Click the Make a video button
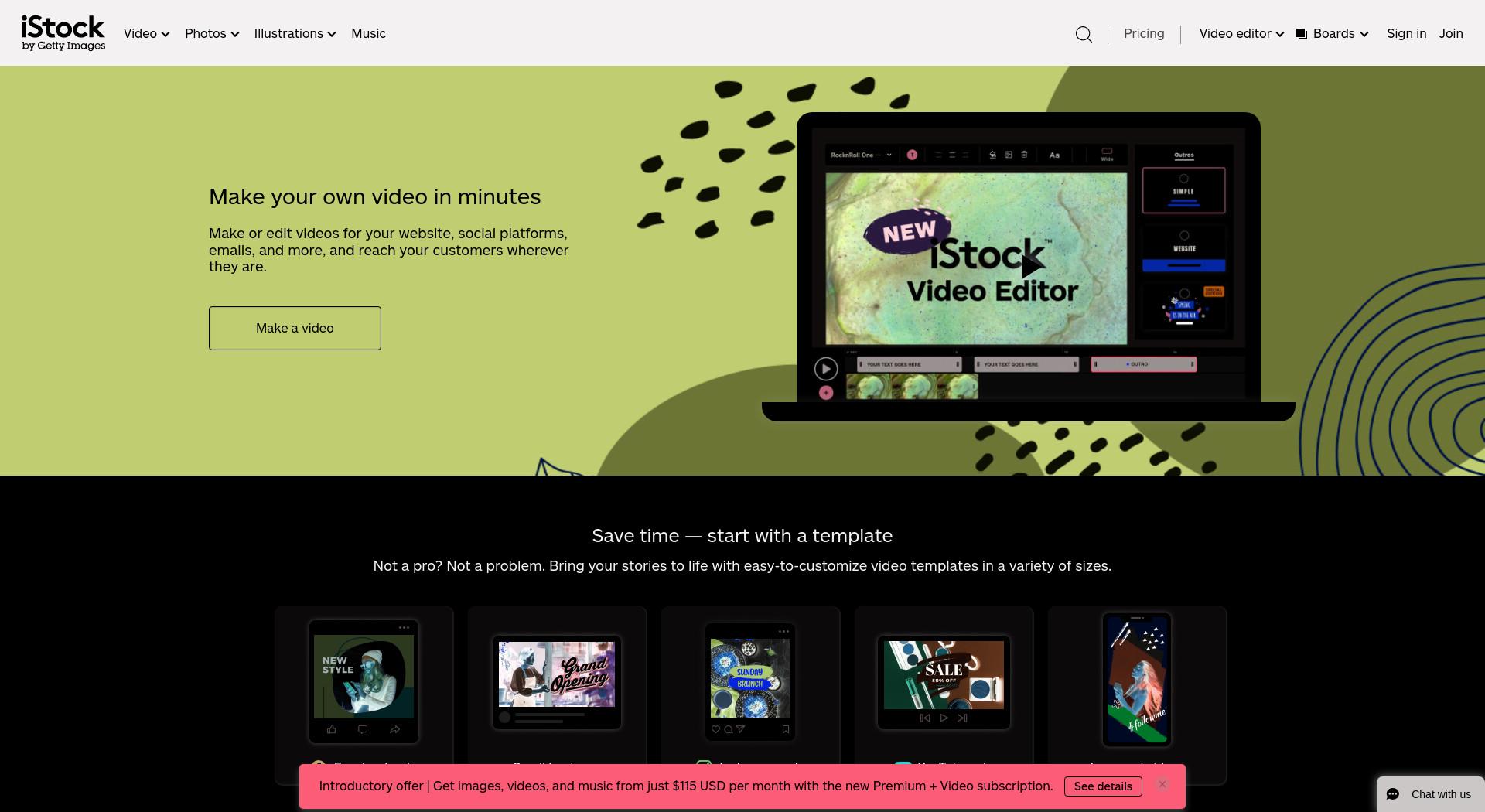1485x812 pixels. tap(295, 328)
